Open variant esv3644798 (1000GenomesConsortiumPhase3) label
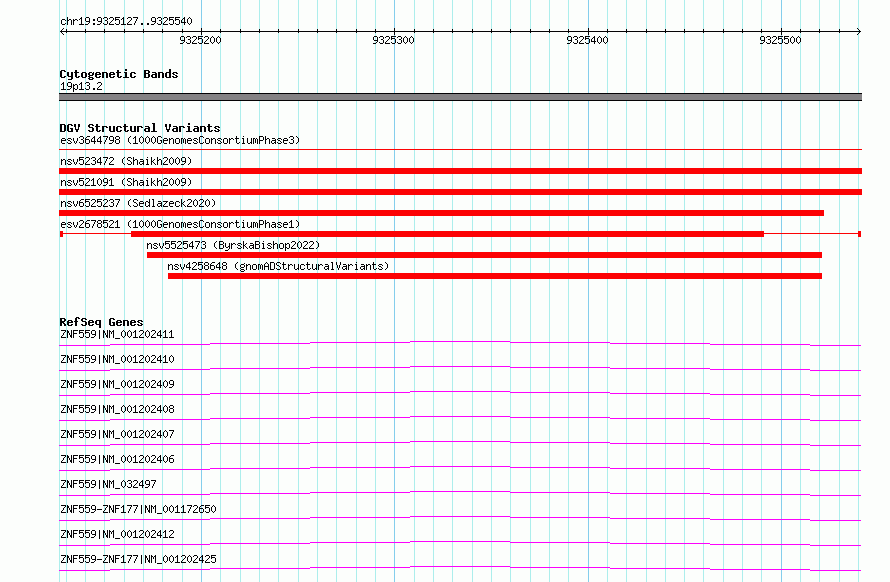Screen dimensions: 890x582 tap(180, 140)
